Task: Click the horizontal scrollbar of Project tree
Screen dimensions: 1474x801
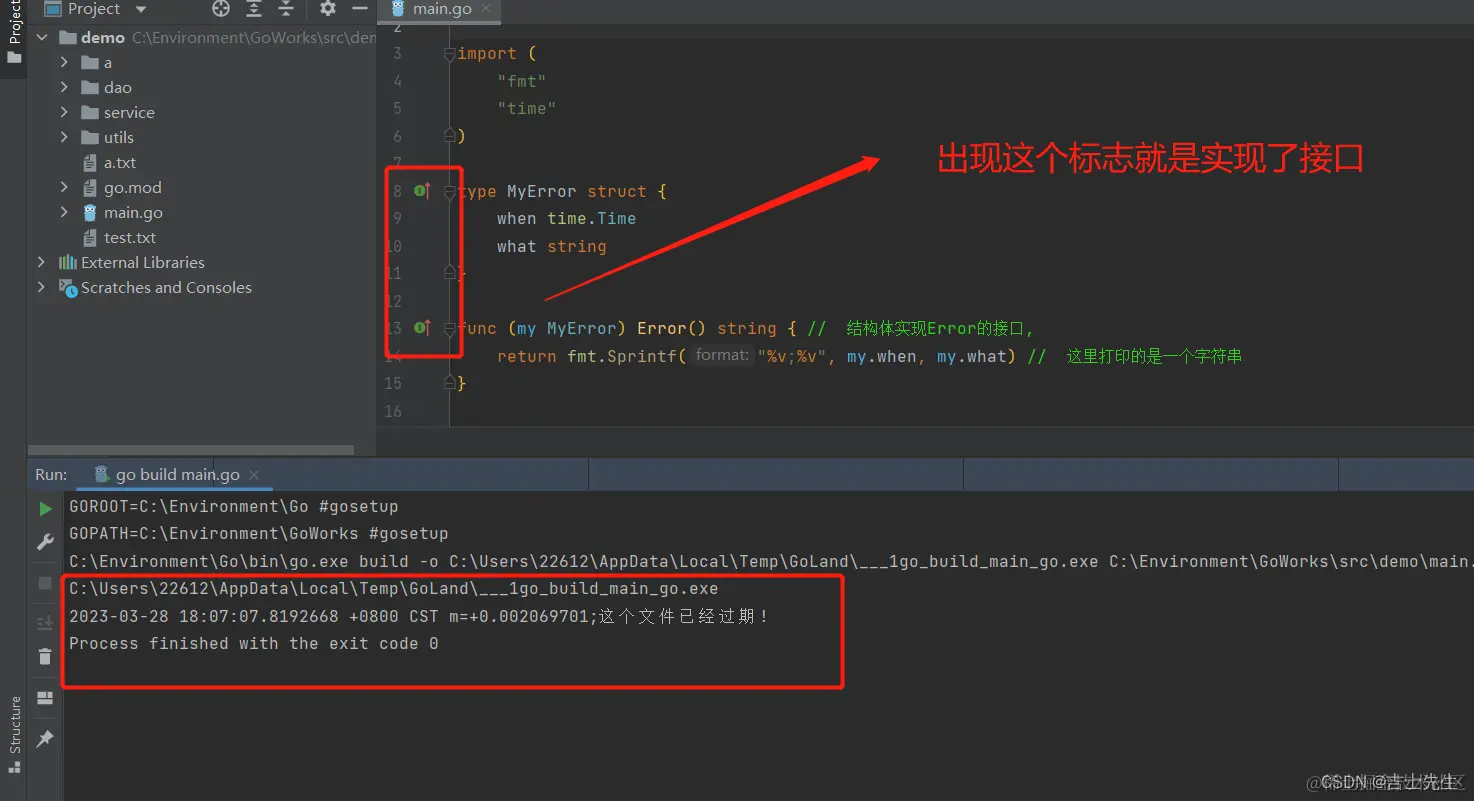Action: tap(191, 450)
